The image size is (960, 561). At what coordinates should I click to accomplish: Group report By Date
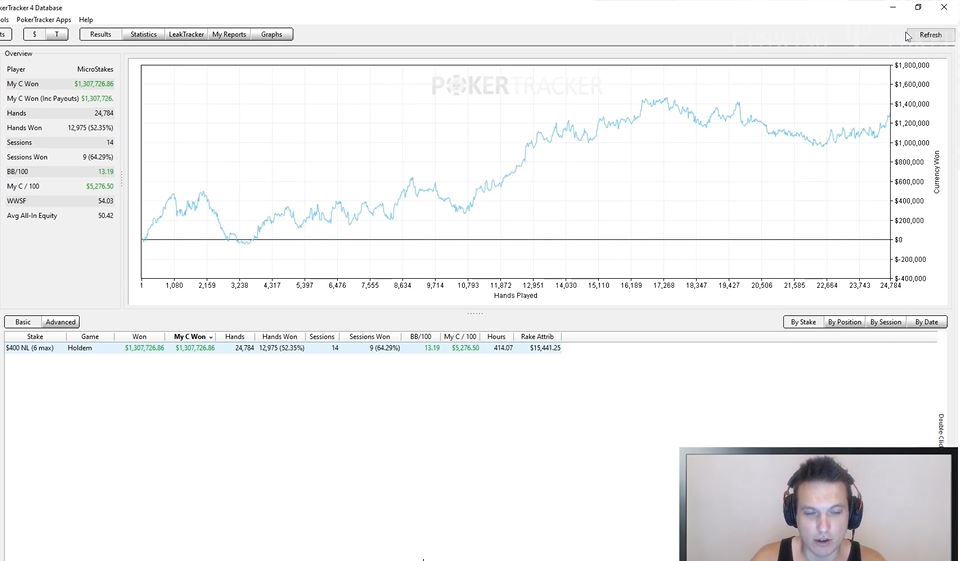926,322
